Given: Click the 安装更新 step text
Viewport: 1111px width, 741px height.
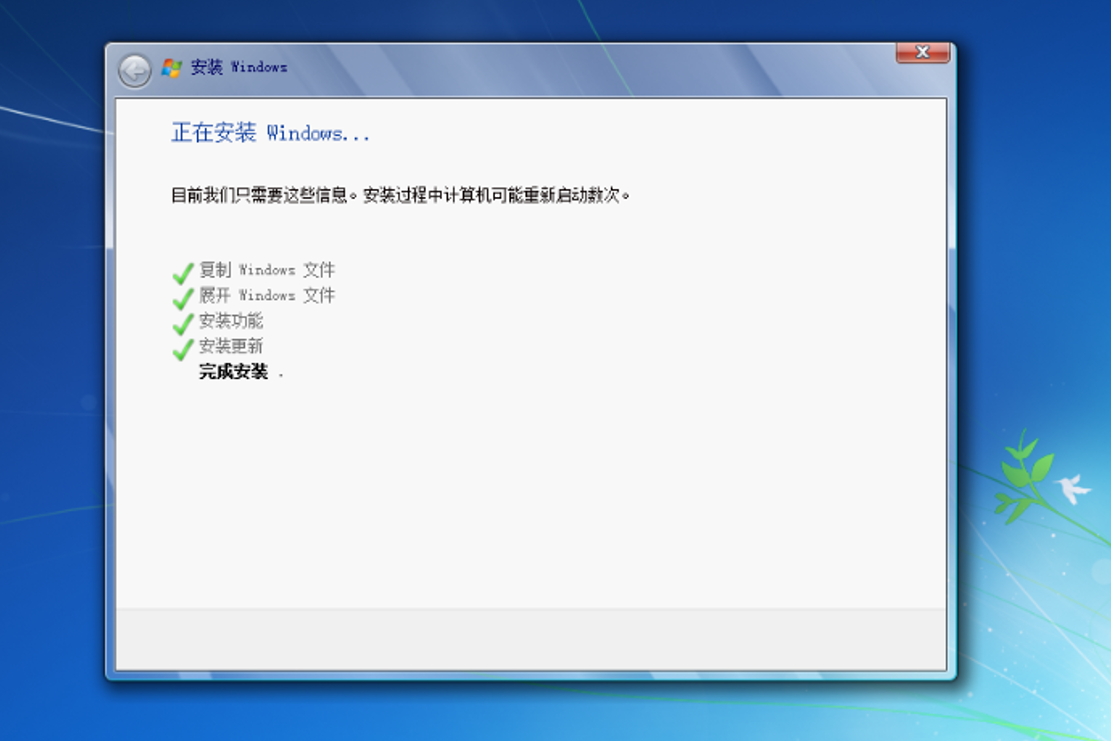Looking at the screenshot, I should (232, 347).
